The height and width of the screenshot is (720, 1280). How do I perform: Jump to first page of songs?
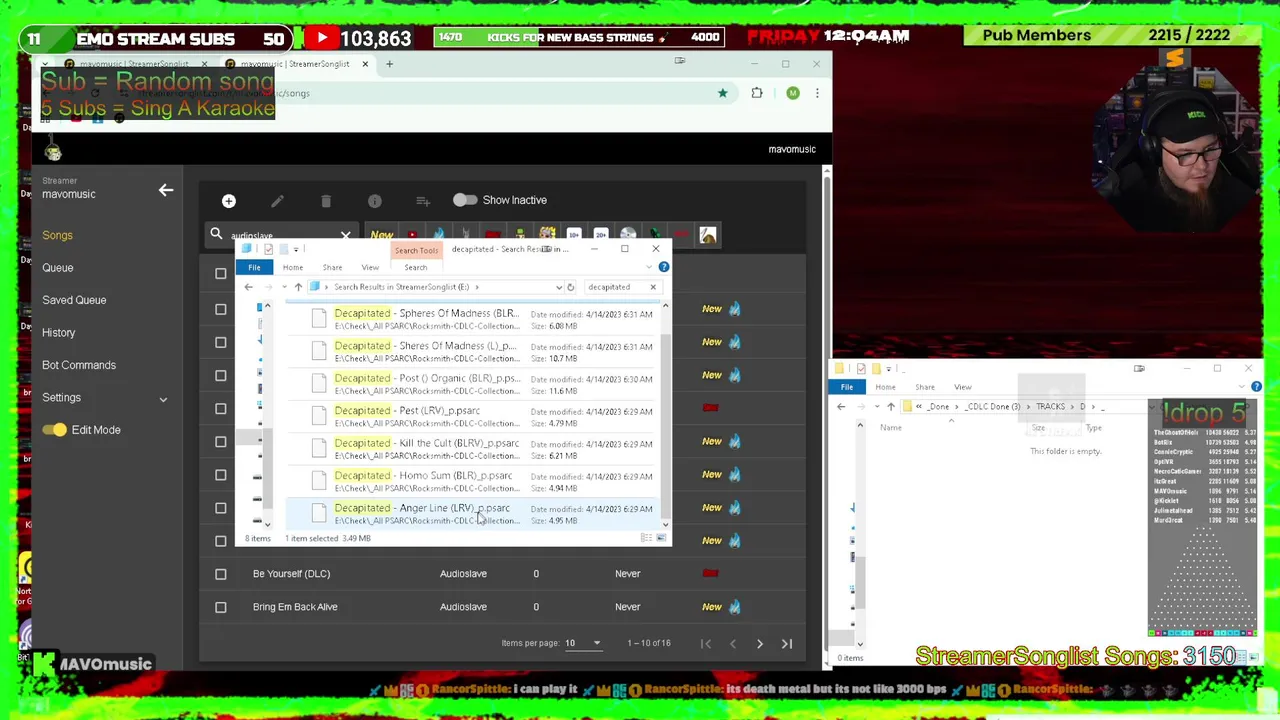(x=705, y=644)
